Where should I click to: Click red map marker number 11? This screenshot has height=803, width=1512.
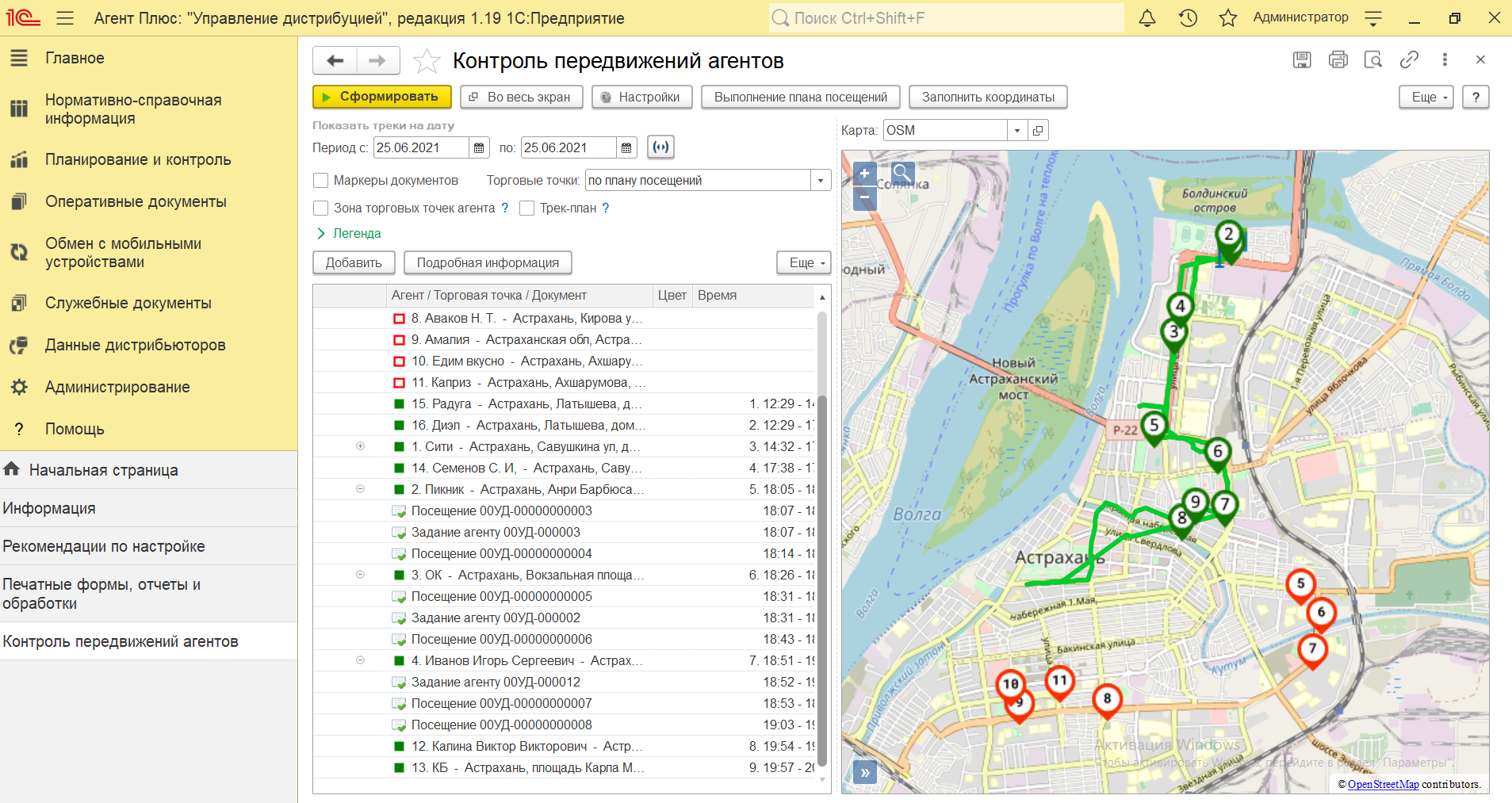1059,683
